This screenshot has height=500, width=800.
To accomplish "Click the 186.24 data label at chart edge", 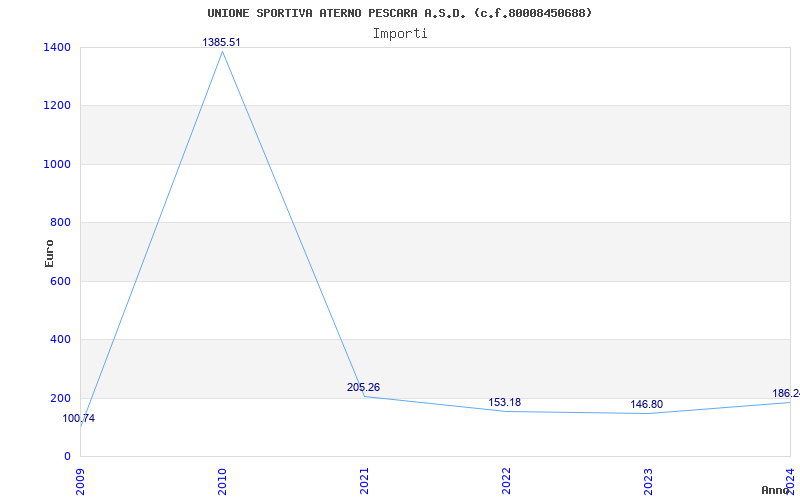I will coord(786,393).
